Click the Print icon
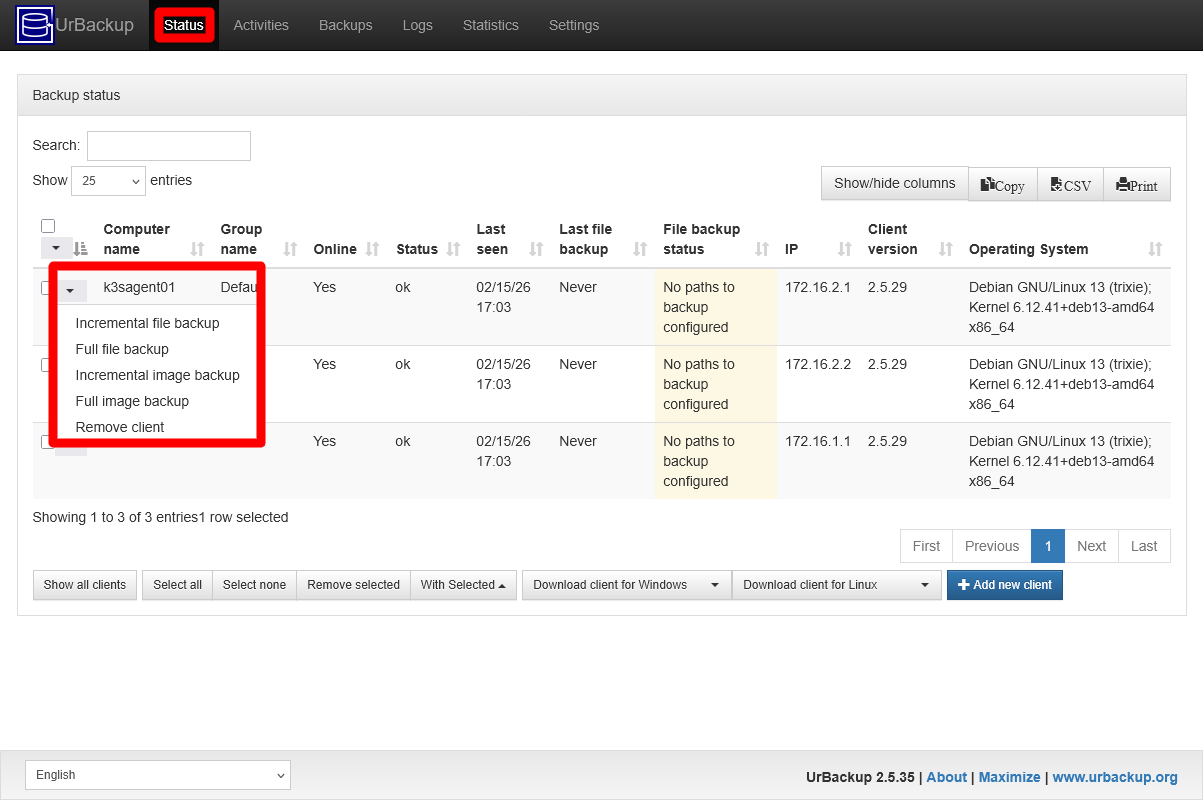Viewport: 1203px width, 806px height. click(x=1125, y=184)
